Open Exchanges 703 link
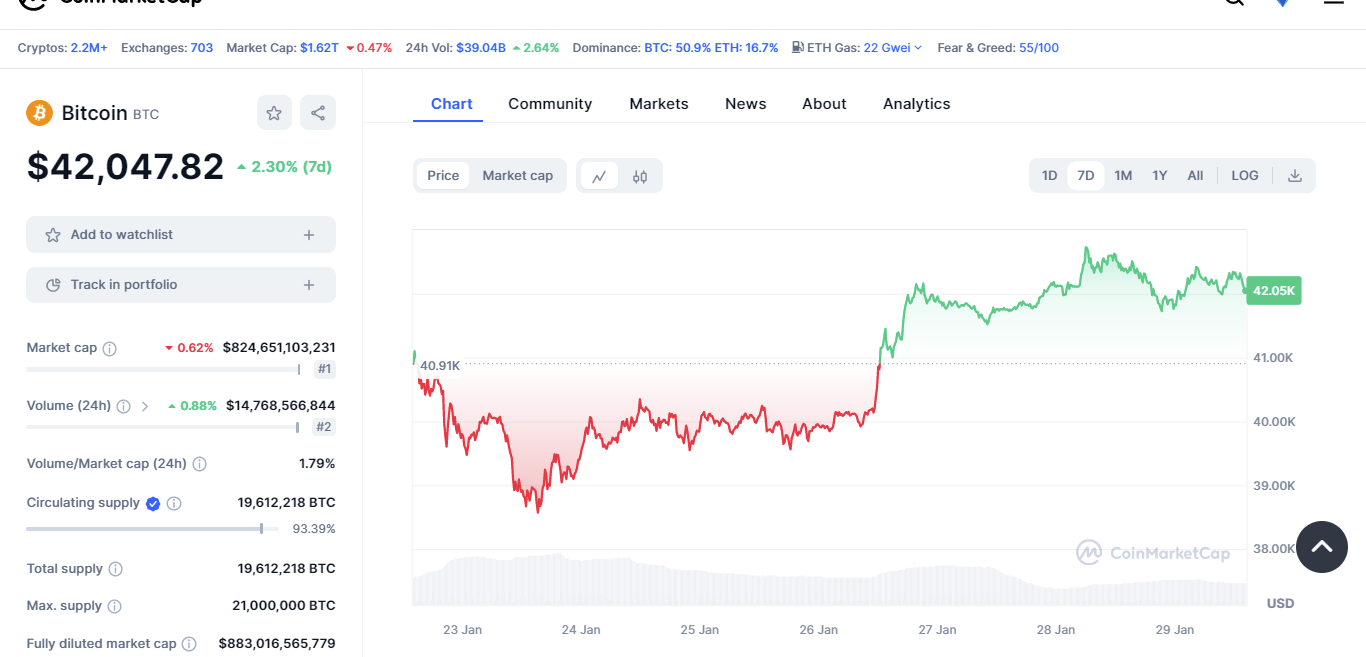 (202, 48)
